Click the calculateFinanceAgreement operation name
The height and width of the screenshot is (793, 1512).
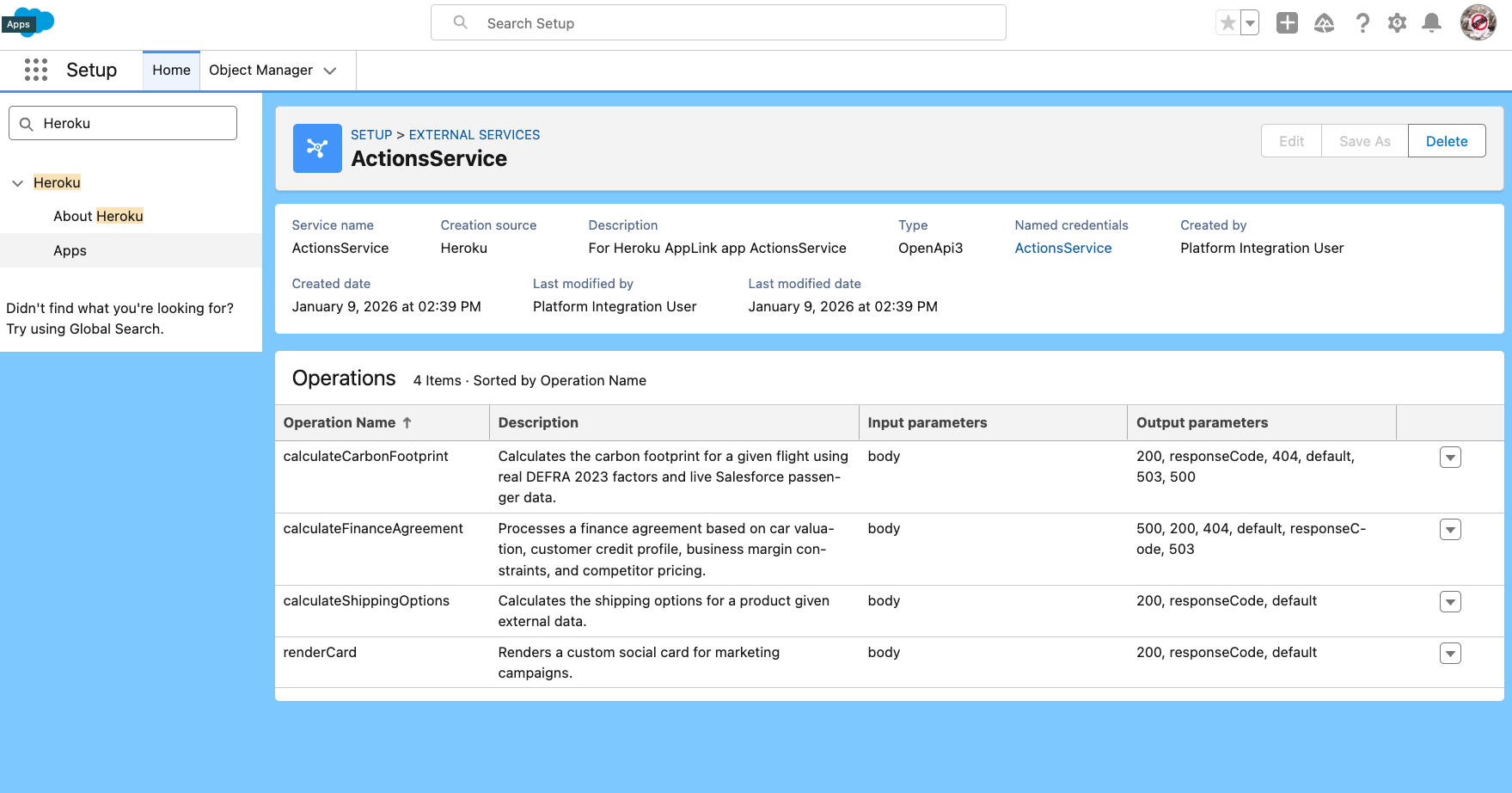[373, 528]
